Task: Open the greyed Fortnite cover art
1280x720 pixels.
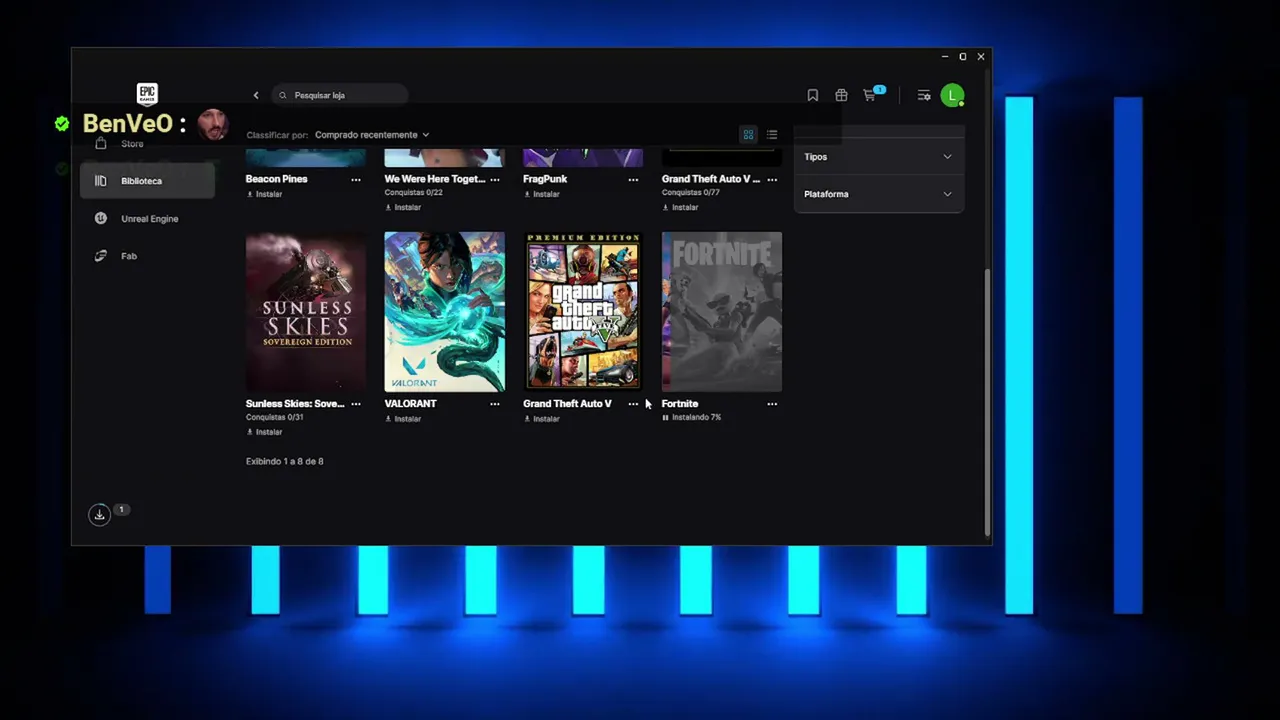Action: (722, 312)
